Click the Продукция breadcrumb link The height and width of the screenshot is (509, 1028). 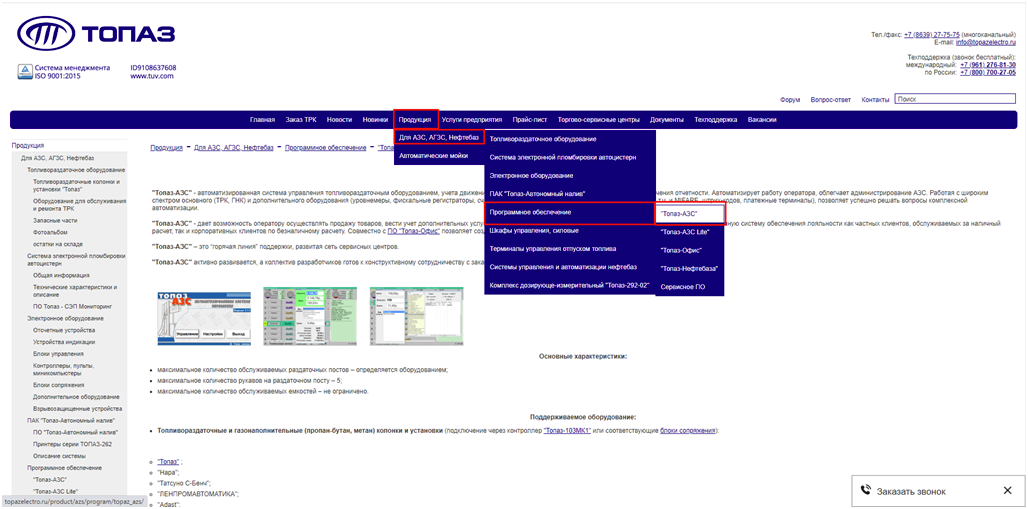point(167,148)
